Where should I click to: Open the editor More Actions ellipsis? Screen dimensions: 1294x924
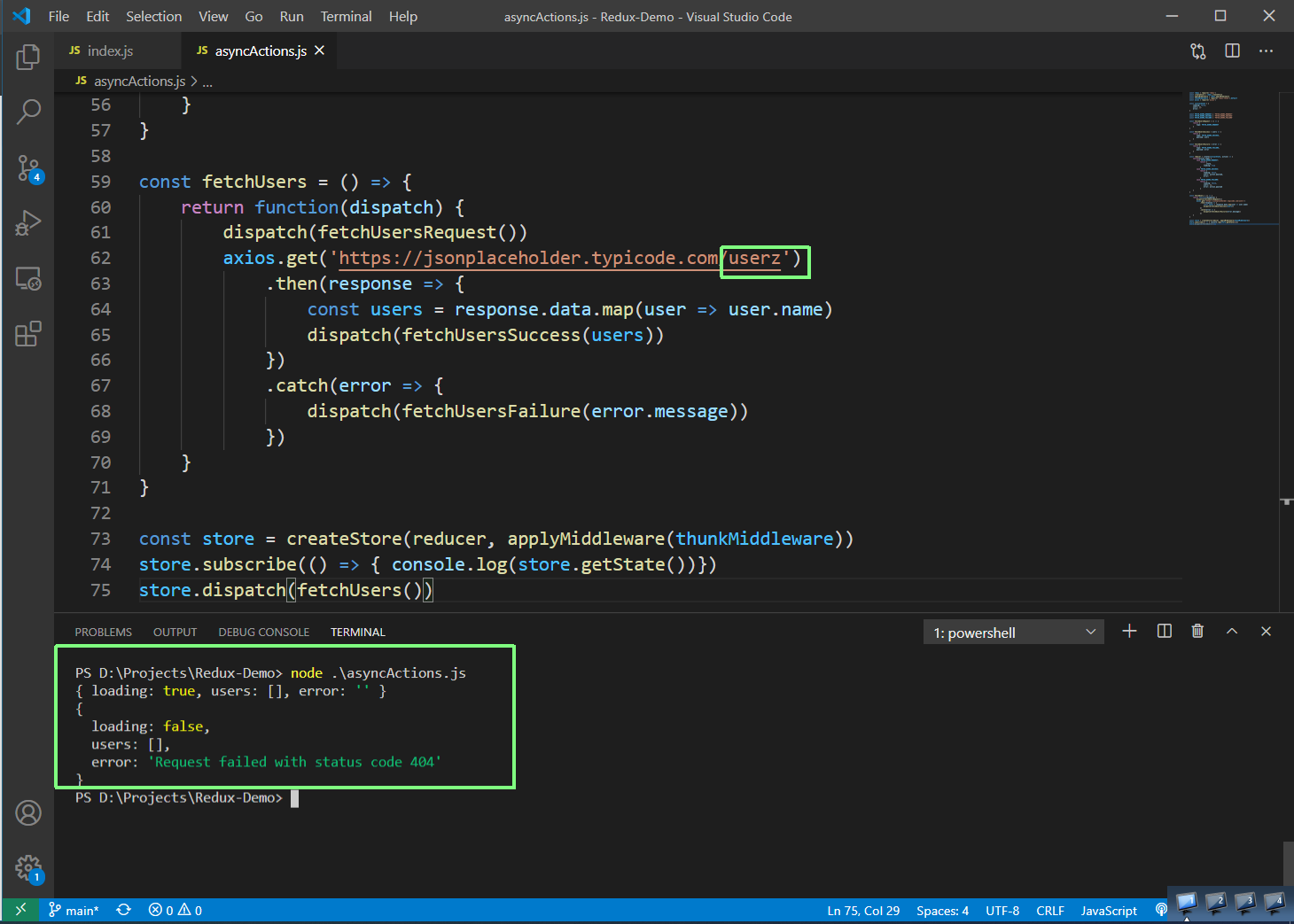[1266, 50]
